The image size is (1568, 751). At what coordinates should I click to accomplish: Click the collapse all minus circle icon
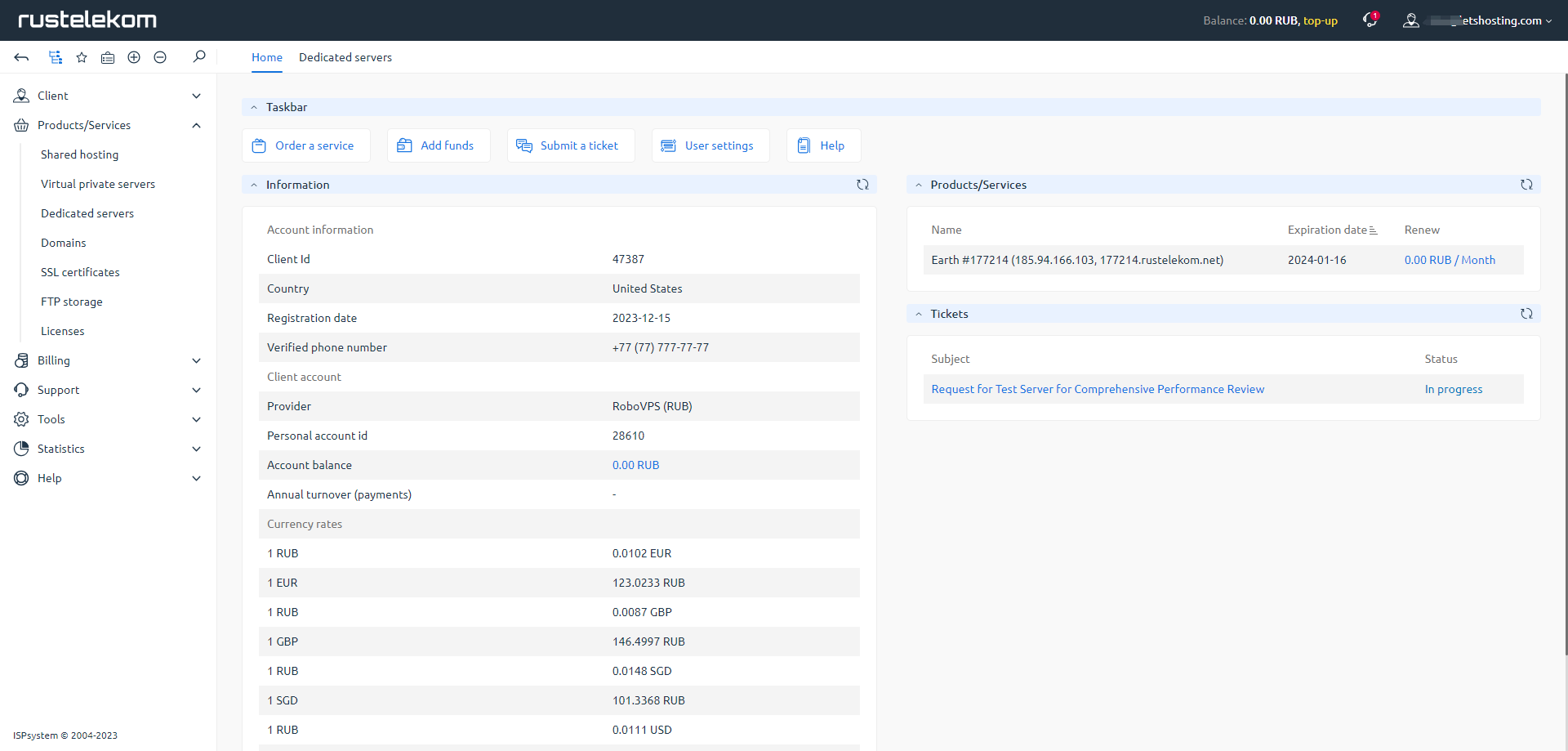tap(160, 57)
